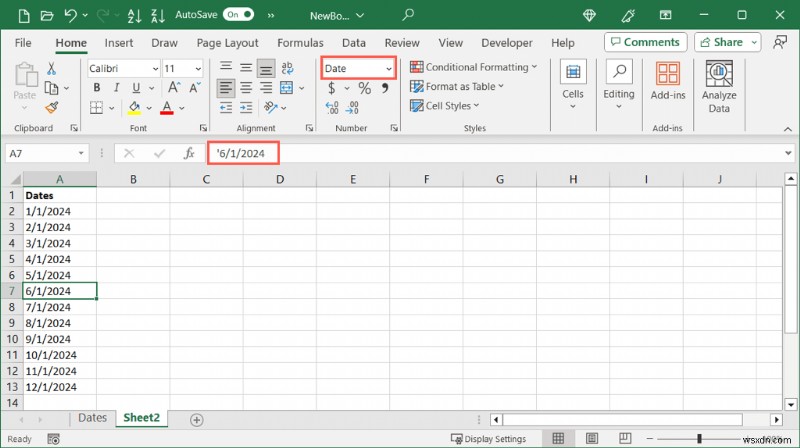Image resolution: width=800 pixels, height=448 pixels.
Task: Toggle Align Left button
Action: coord(226,88)
